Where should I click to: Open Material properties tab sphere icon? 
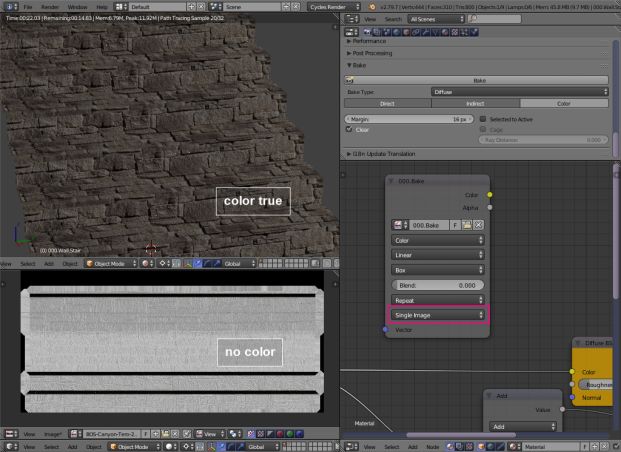click(x=445, y=32)
